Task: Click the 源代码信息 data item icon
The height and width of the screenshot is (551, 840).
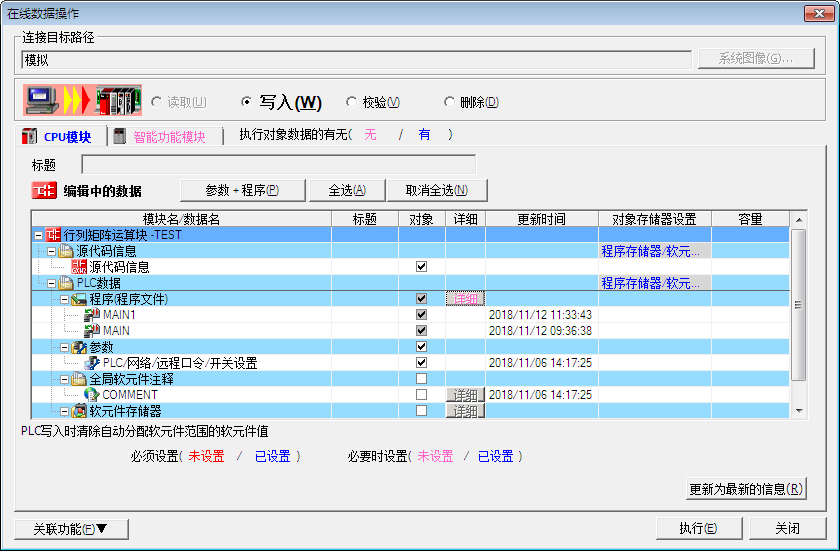Action: 79,267
